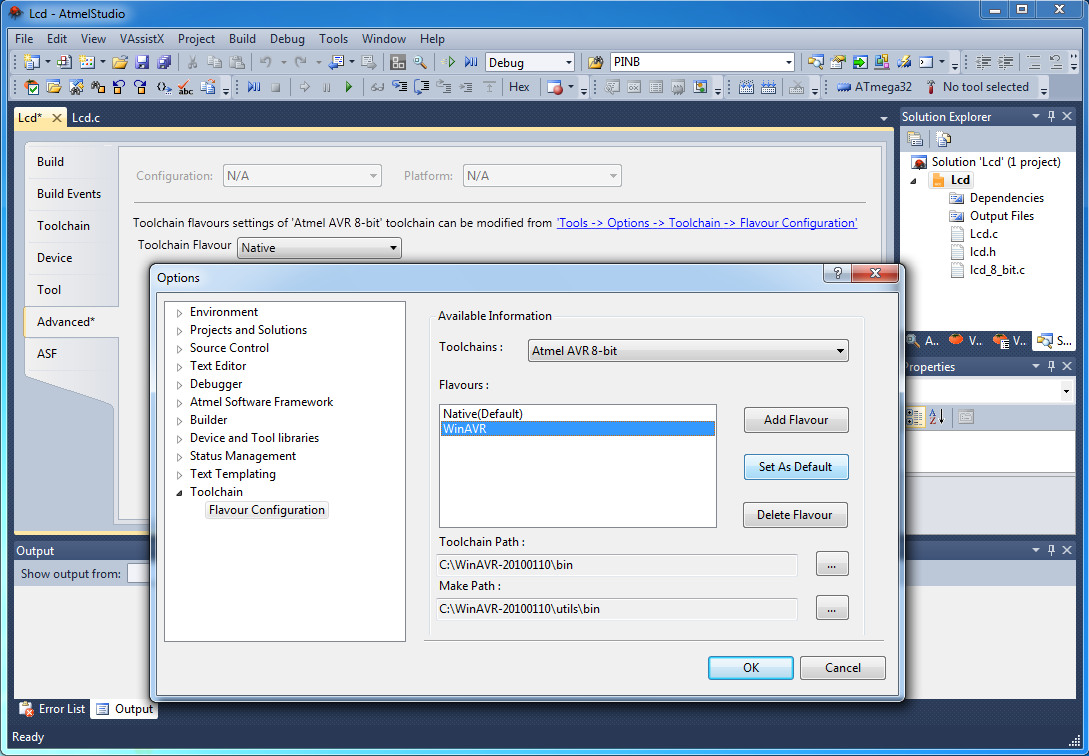Screen dimensions: 1089x756
Task: Open the Toolchain Flavour Native dropdown
Action: click(319, 248)
